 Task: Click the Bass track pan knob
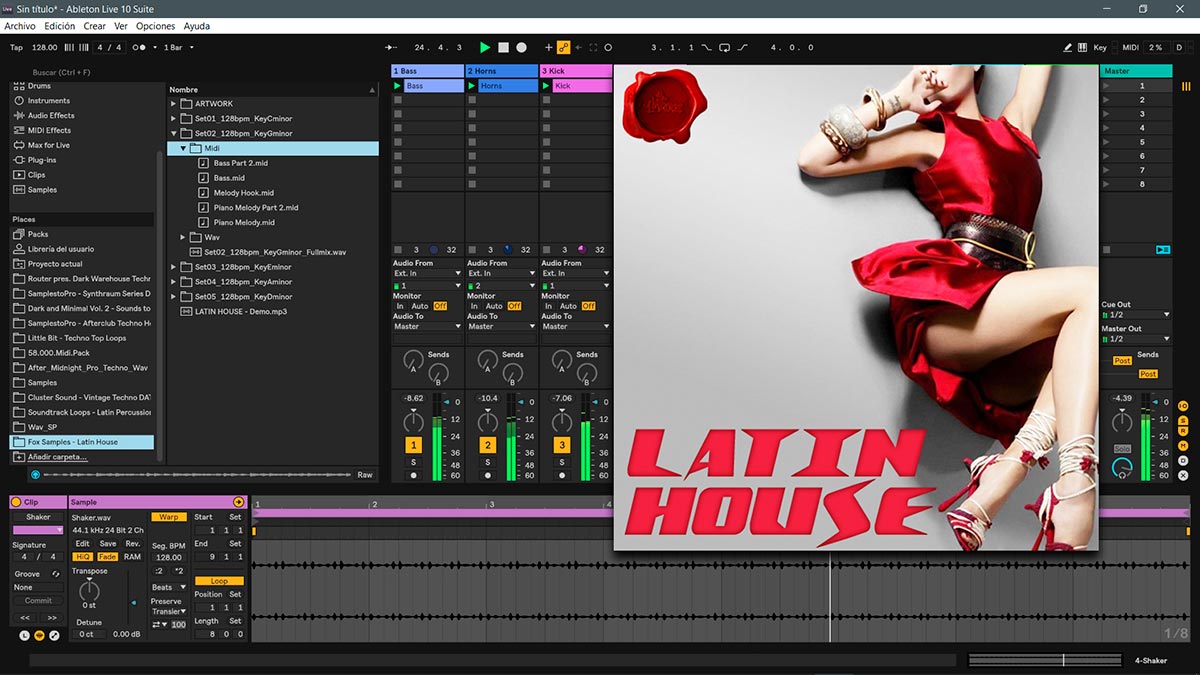point(412,420)
